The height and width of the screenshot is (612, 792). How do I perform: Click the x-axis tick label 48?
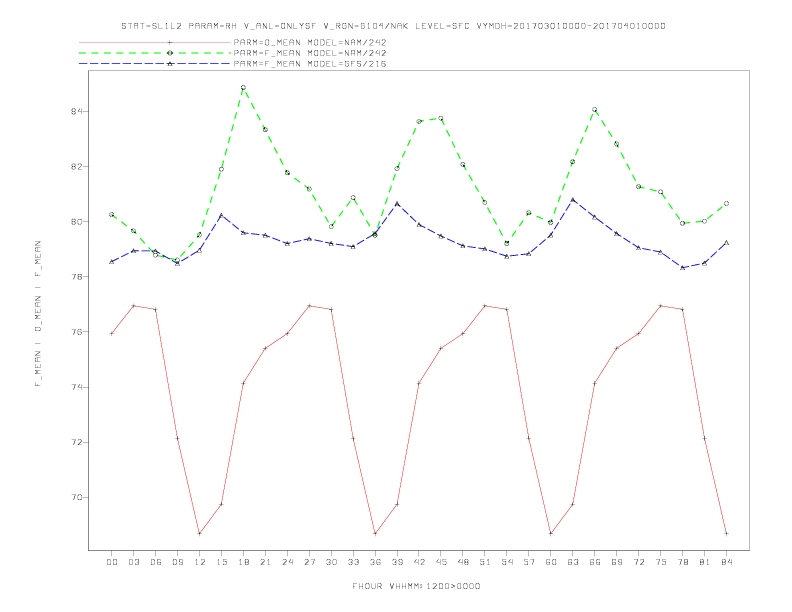pyautogui.click(x=463, y=562)
